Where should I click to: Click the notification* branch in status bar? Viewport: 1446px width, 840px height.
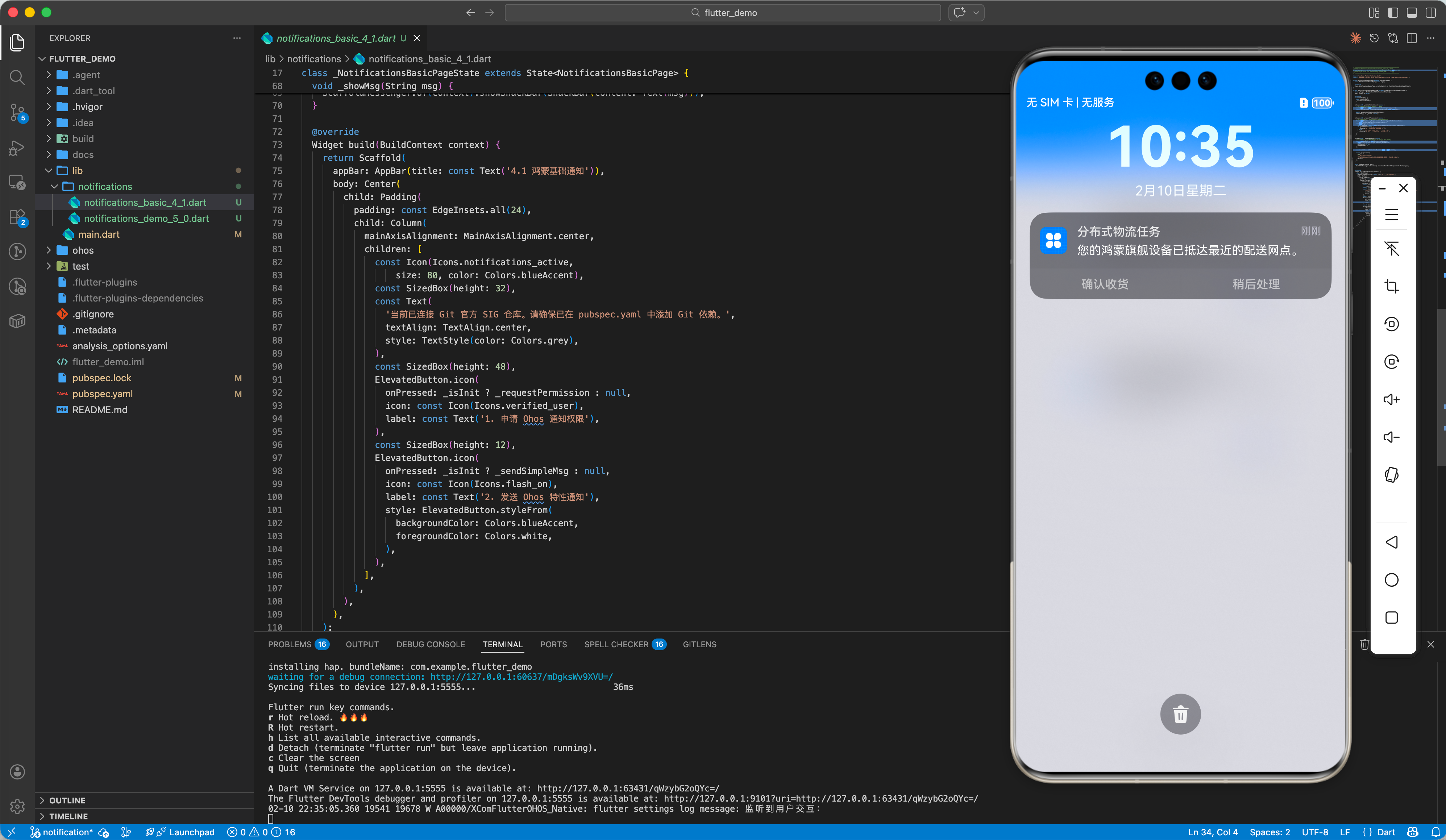pyautogui.click(x=61, y=832)
